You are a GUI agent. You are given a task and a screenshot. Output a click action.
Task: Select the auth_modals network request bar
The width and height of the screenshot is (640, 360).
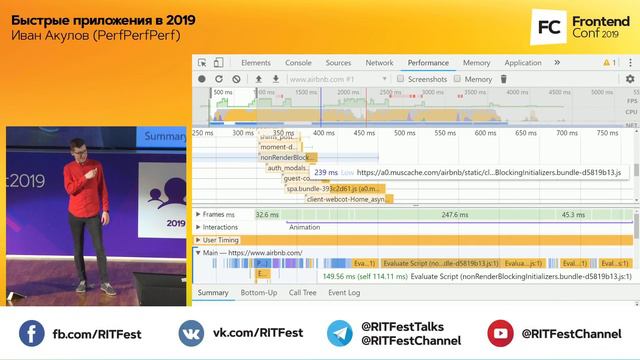288,168
